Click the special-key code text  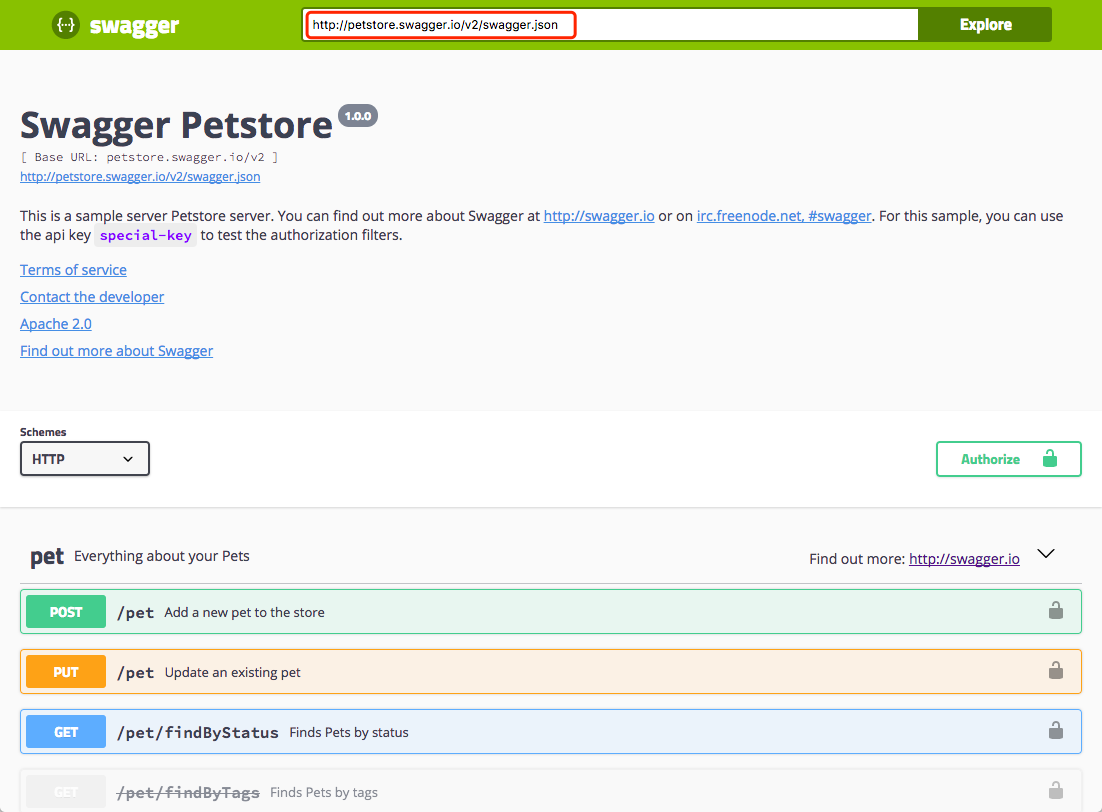tap(145, 236)
